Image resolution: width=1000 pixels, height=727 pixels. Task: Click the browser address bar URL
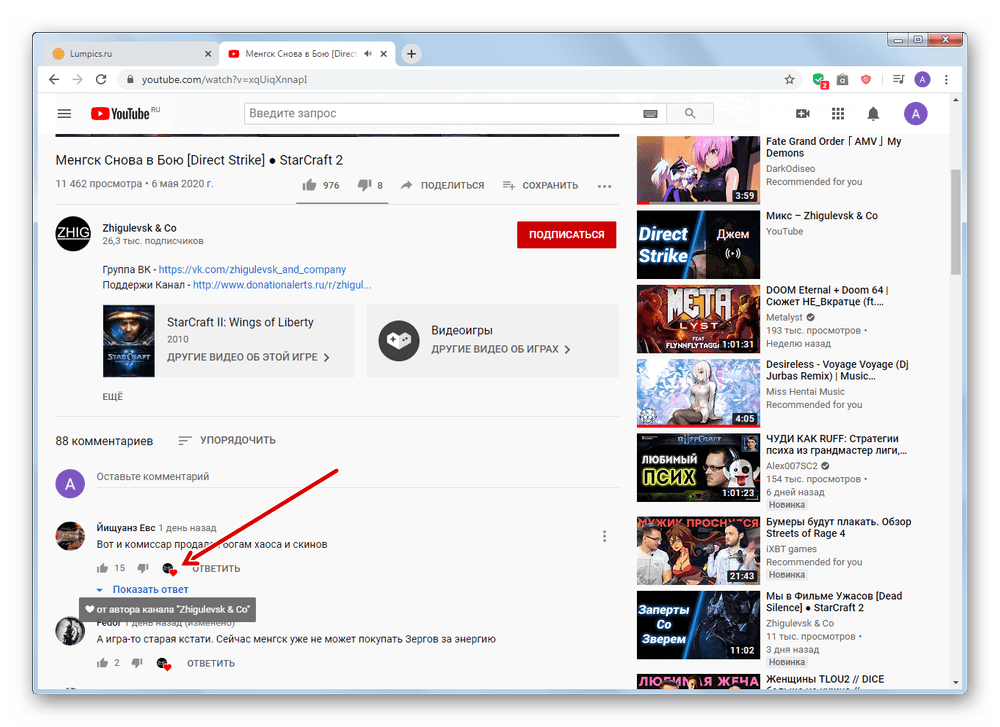[224, 79]
